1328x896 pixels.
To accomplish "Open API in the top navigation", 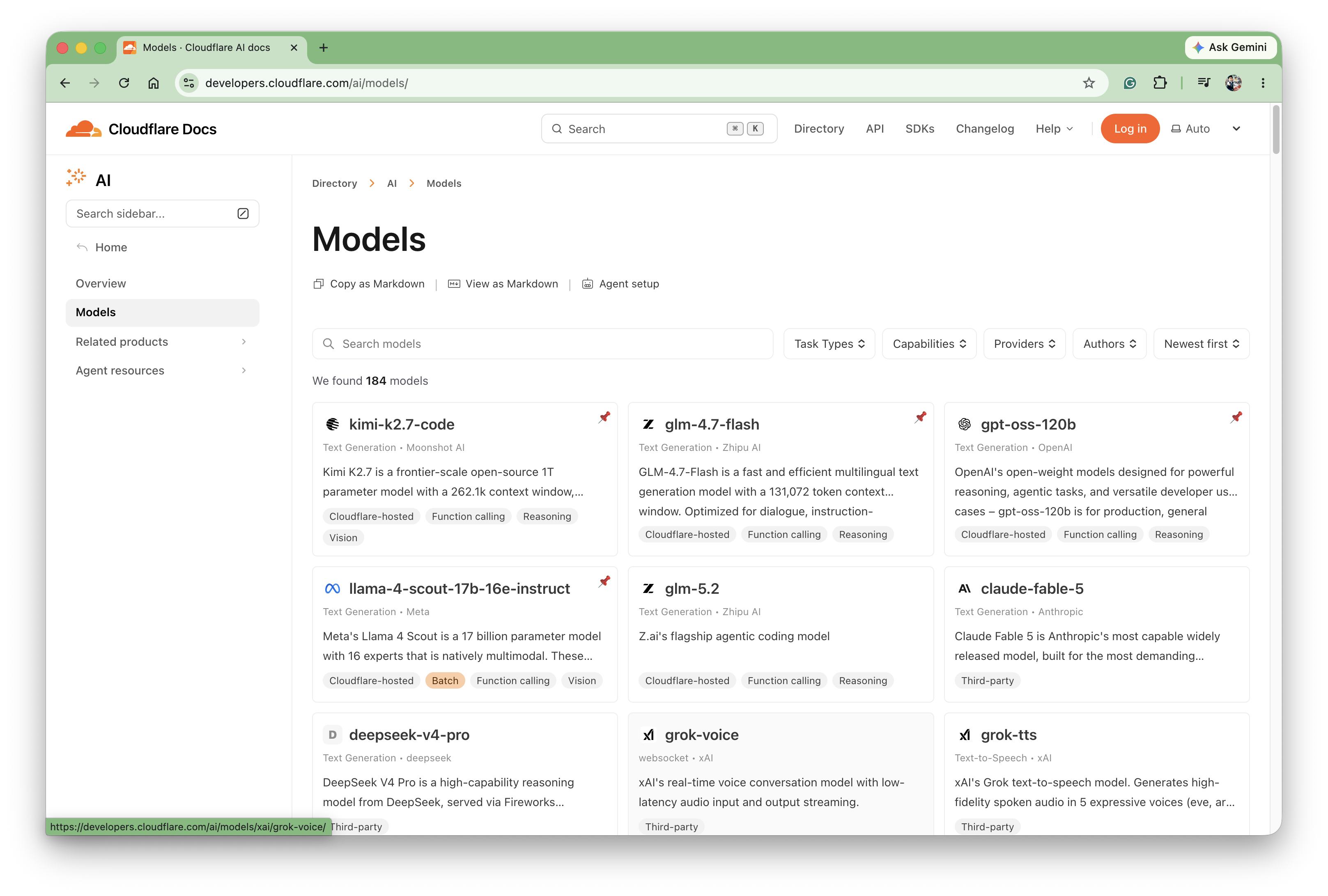I will [x=874, y=129].
